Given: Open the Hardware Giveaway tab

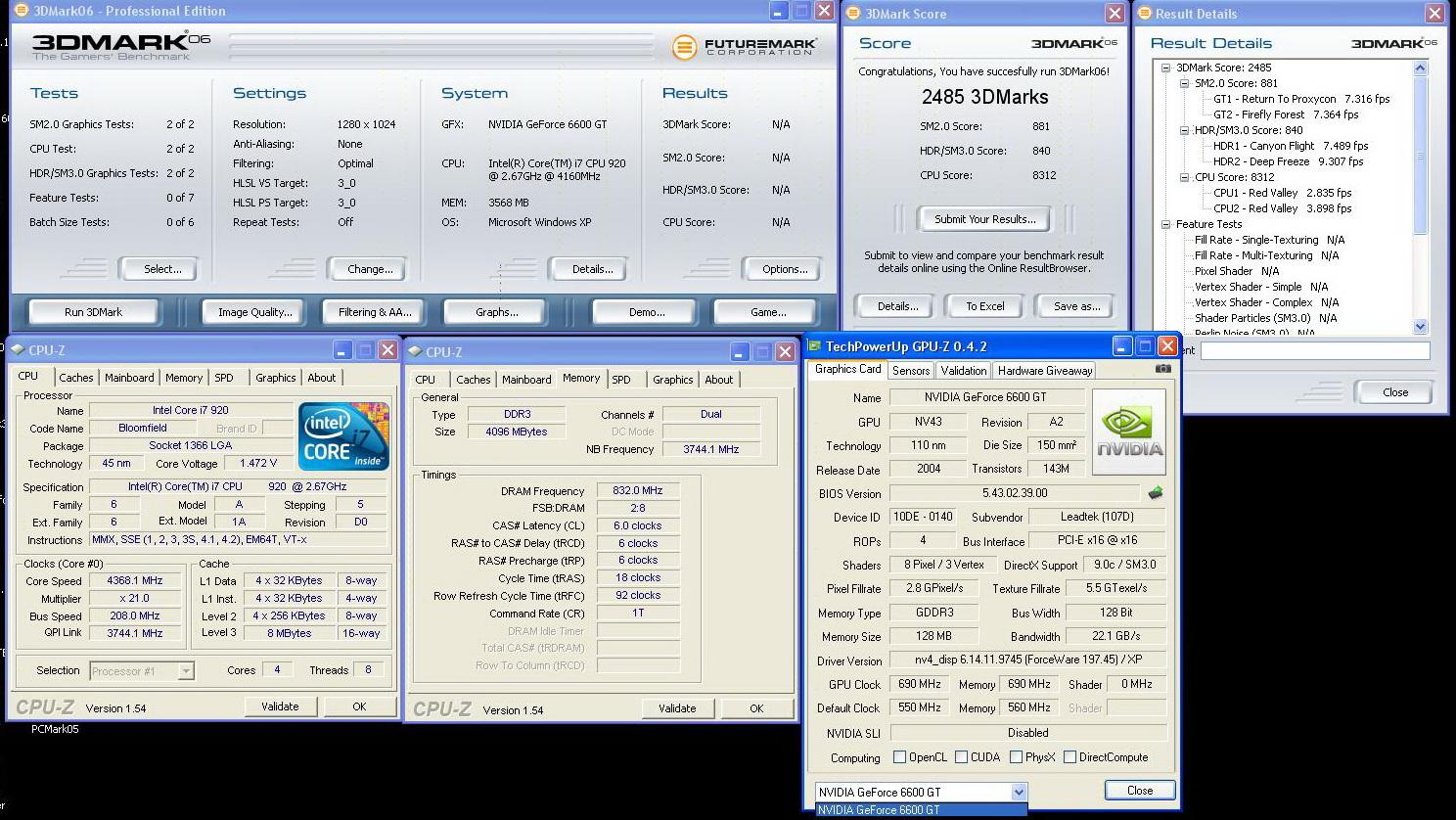Looking at the screenshot, I should click(1045, 371).
